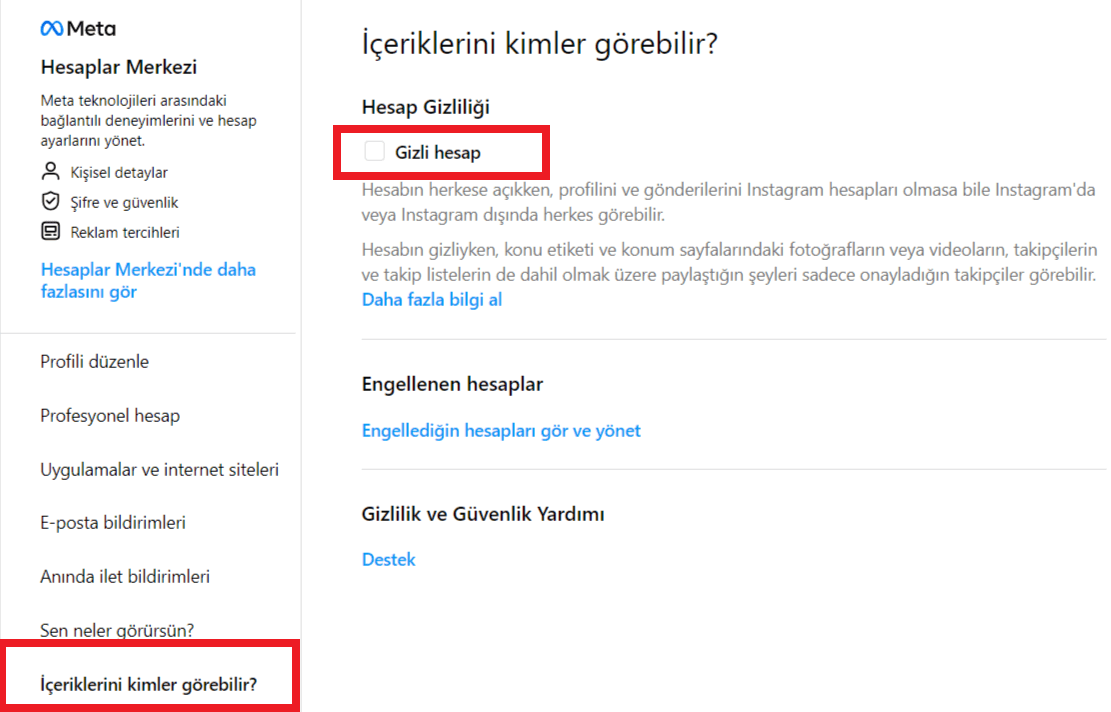1111x712 pixels.
Task: Click the Hesaplar Merkezi heading
Action: (118, 67)
